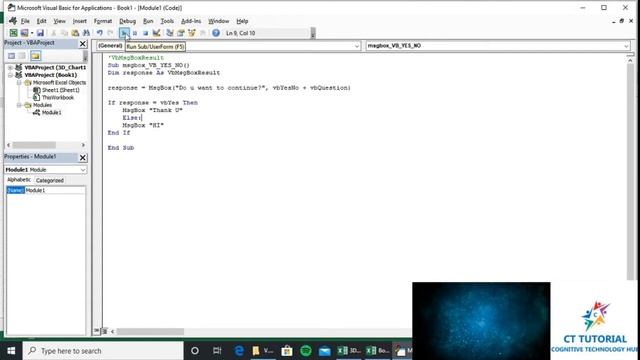The width and height of the screenshot is (640, 360).
Task: Open the Format menu
Action: click(x=103, y=21)
